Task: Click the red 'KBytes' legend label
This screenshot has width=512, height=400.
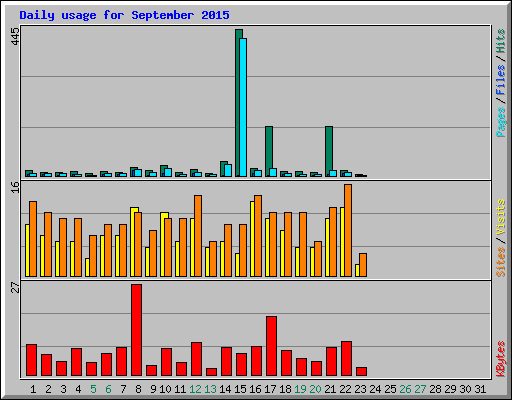Action: [x=500, y=359]
